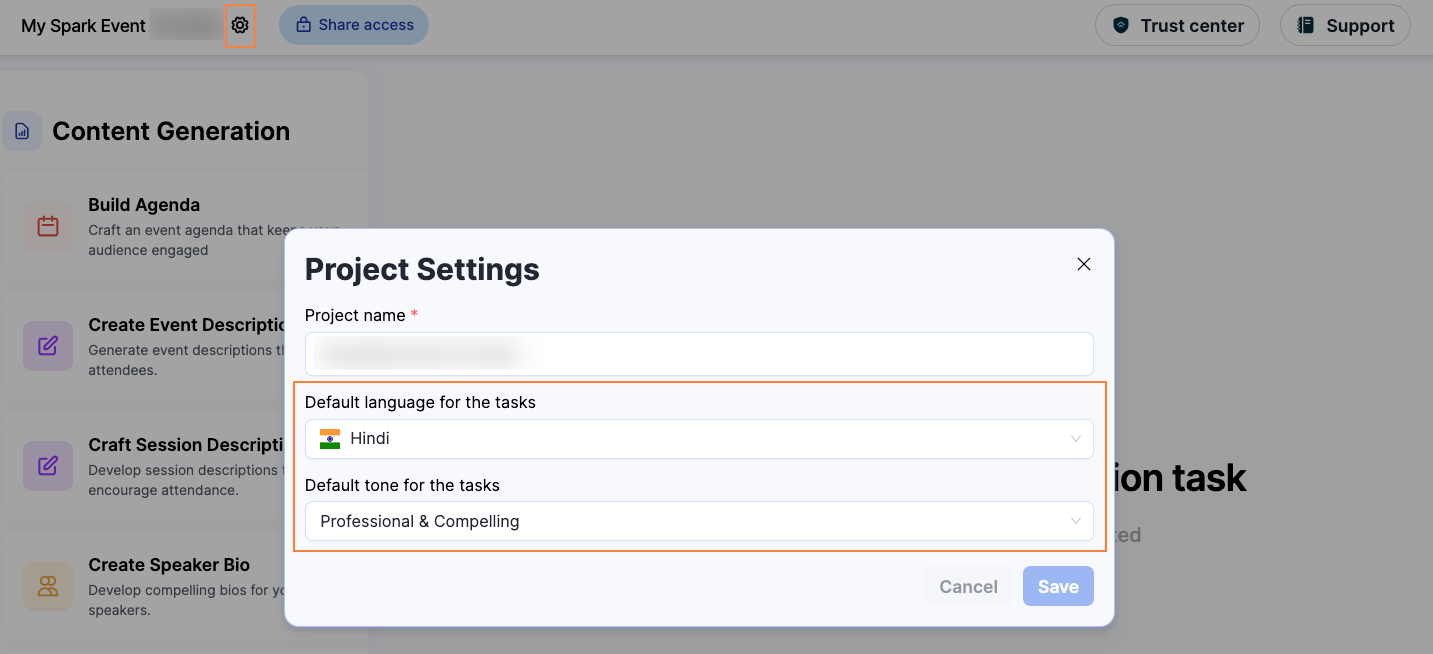Viewport: 1433px width, 654px height.
Task: Expand the default tone dropdown arrow
Action: tap(1076, 521)
